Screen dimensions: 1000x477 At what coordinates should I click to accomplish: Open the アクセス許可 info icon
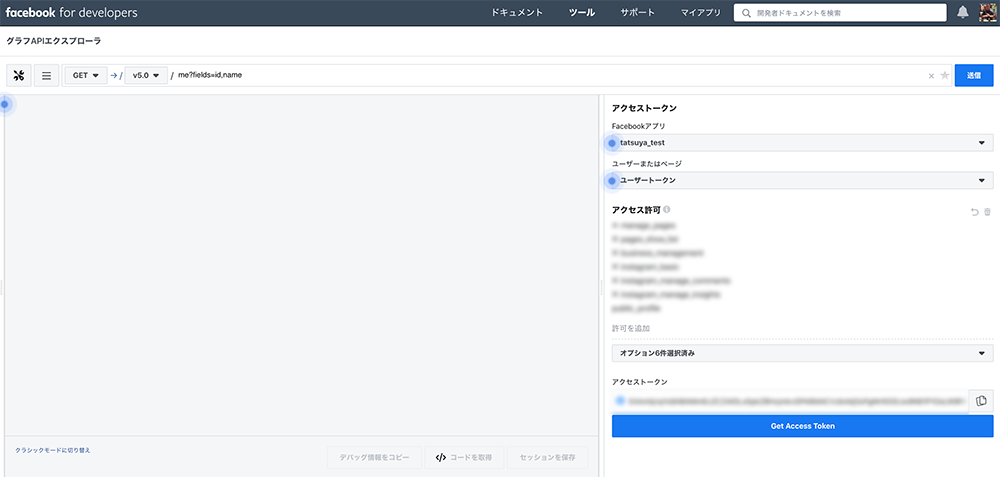tap(666, 209)
